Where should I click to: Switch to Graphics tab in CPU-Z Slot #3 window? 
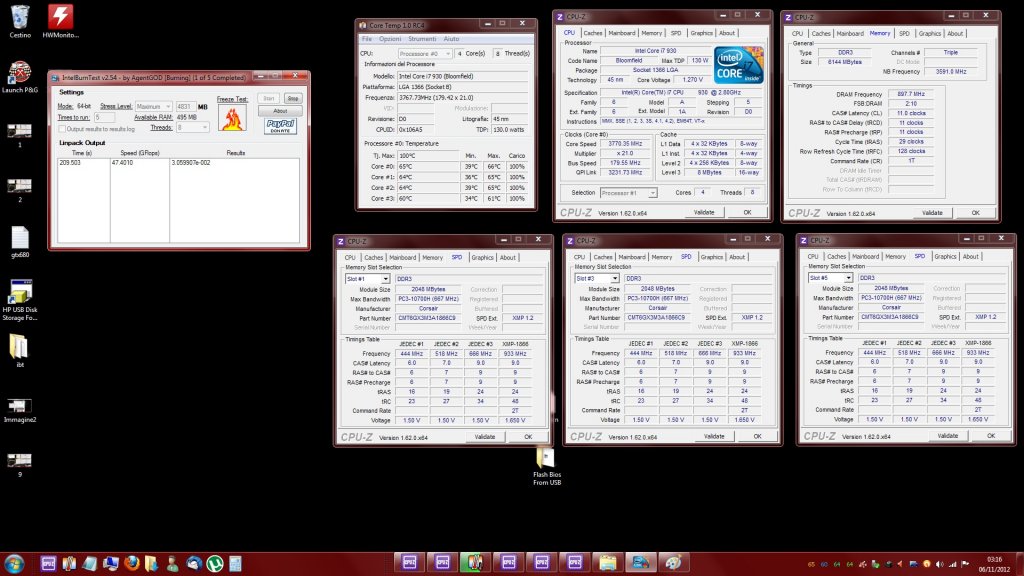[712, 257]
